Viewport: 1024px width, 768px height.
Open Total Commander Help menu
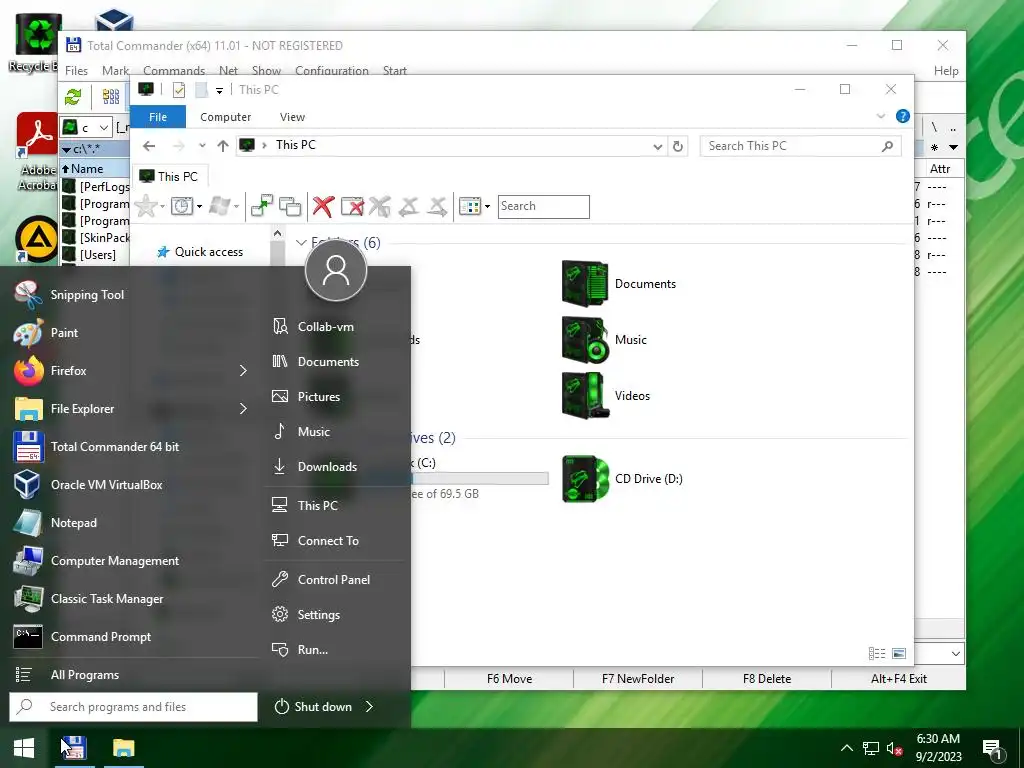point(946,71)
